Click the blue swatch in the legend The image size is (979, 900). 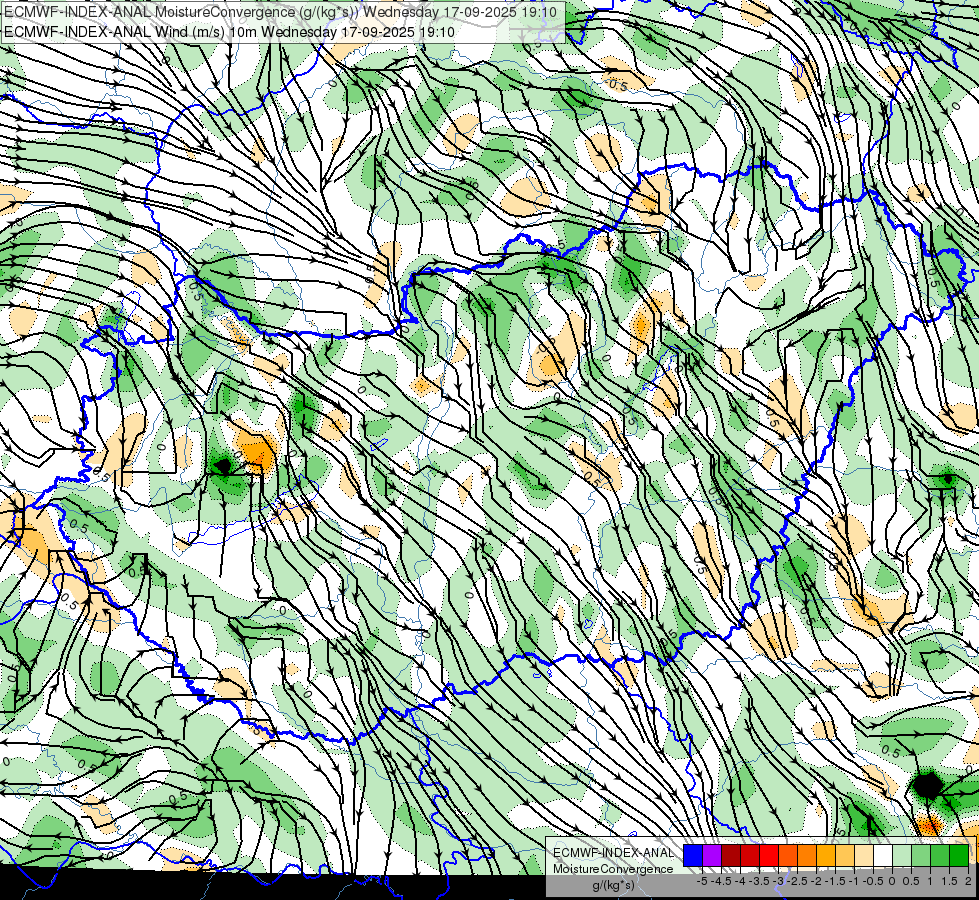(693, 855)
